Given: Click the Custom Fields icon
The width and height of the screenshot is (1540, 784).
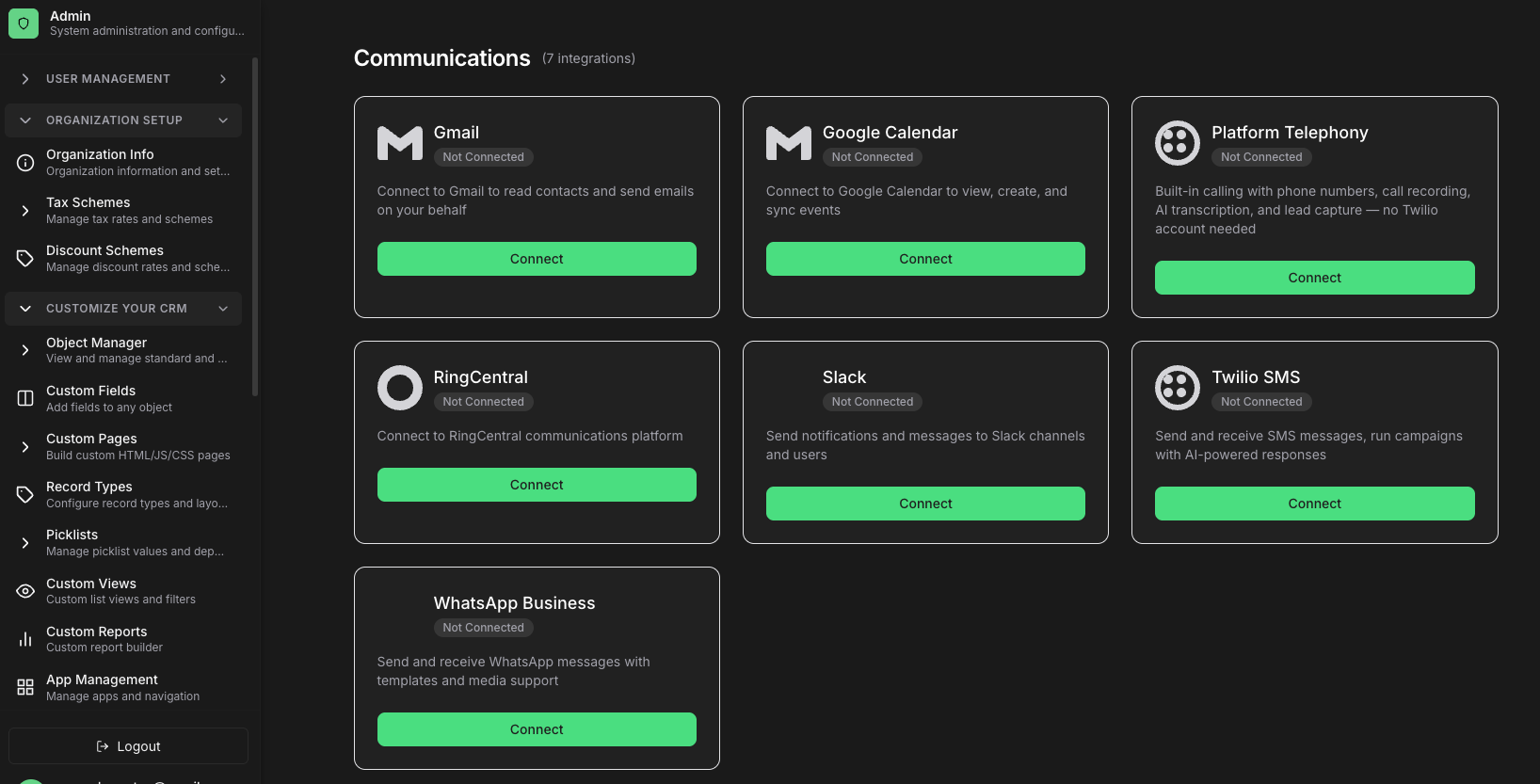Looking at the screenshot, I should click(25, 398).
